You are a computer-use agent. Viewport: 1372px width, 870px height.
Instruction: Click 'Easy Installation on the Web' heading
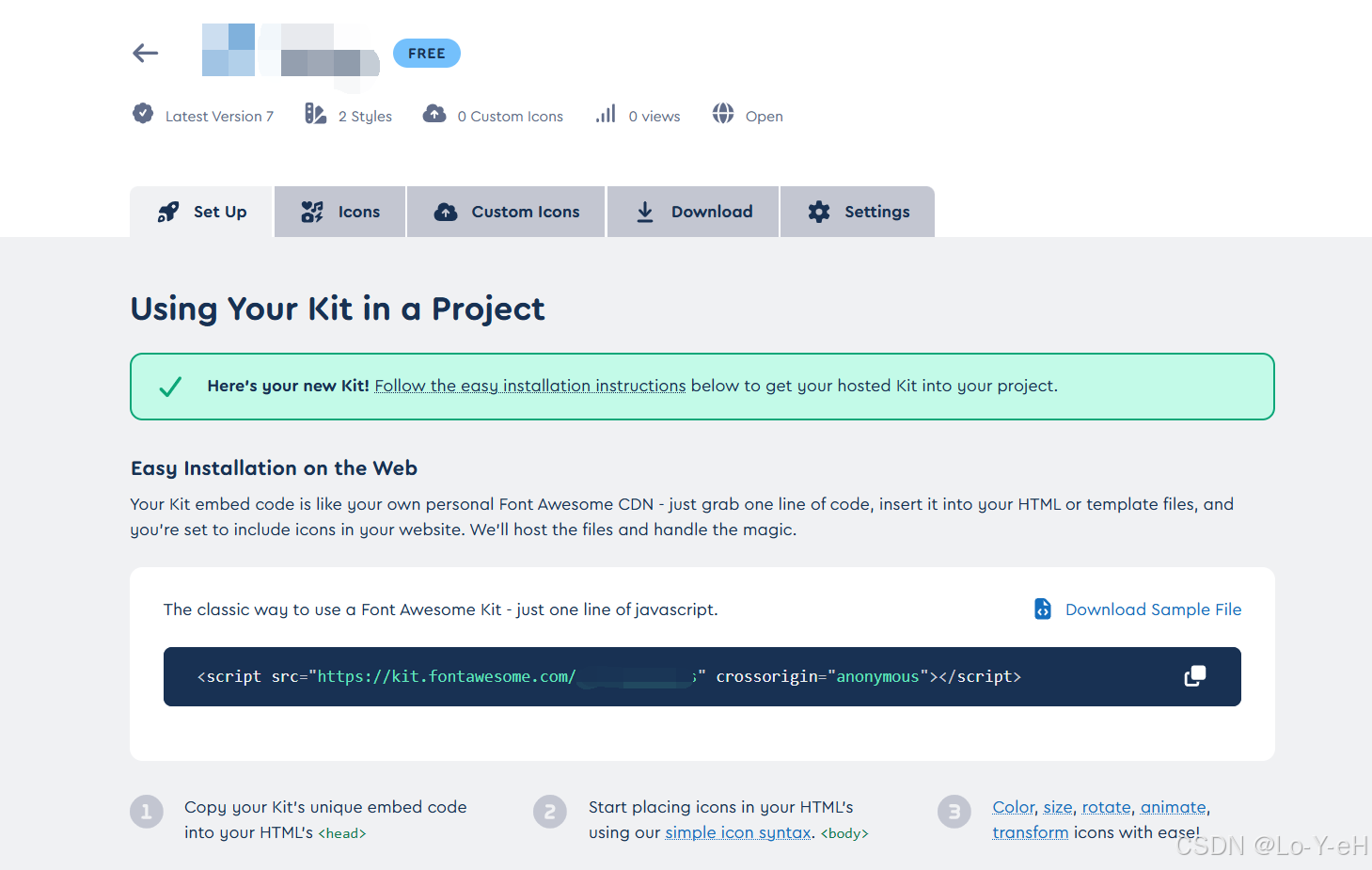(x=274, y=468)
